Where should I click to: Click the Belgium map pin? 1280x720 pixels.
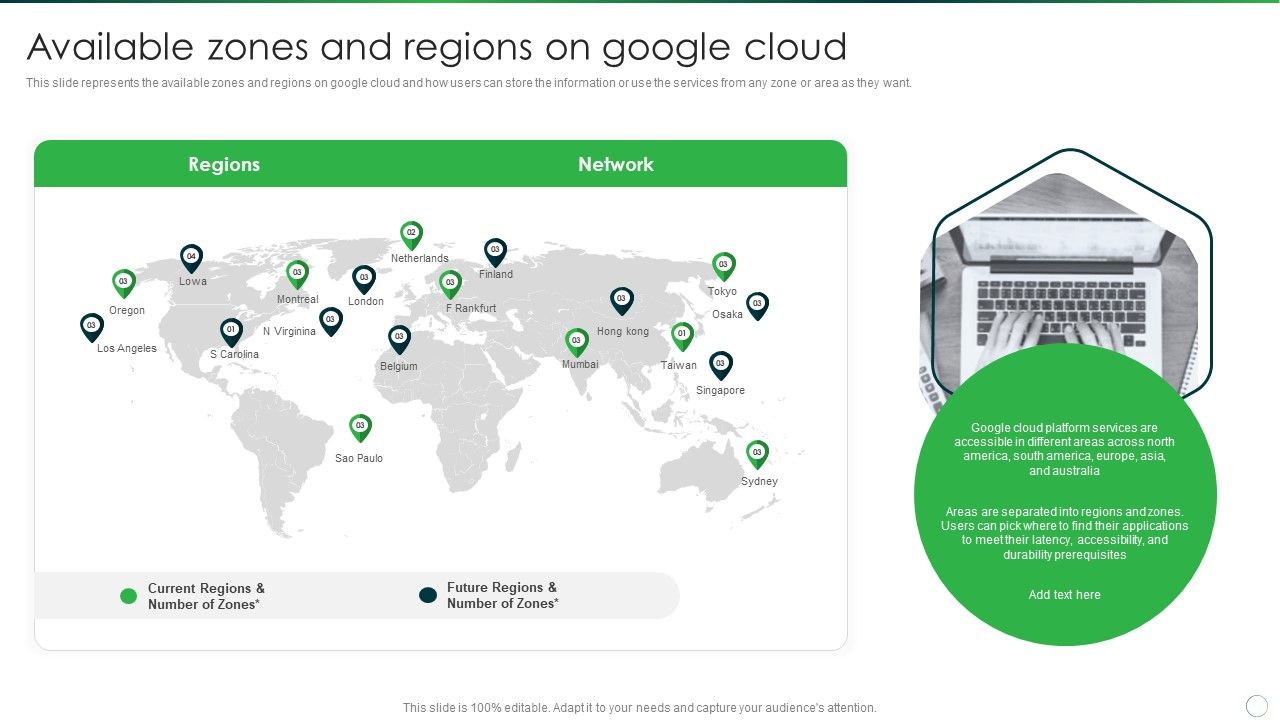pyautogui.click(x=399, y=340)
